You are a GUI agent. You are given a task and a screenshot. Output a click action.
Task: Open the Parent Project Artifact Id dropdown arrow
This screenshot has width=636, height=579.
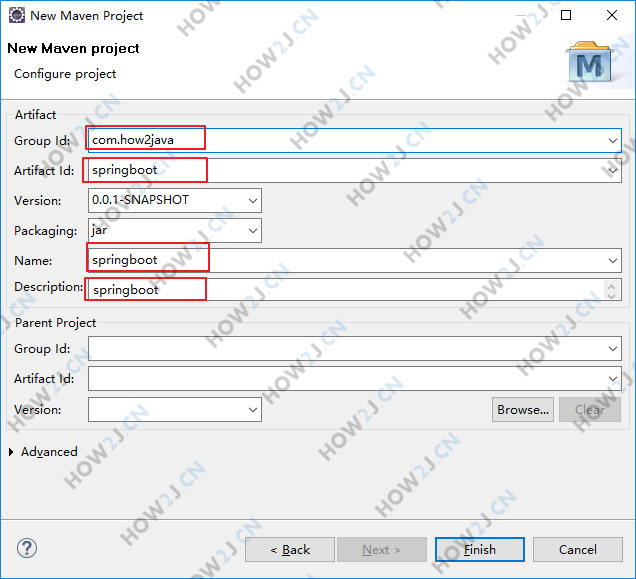tap(612, 379)
